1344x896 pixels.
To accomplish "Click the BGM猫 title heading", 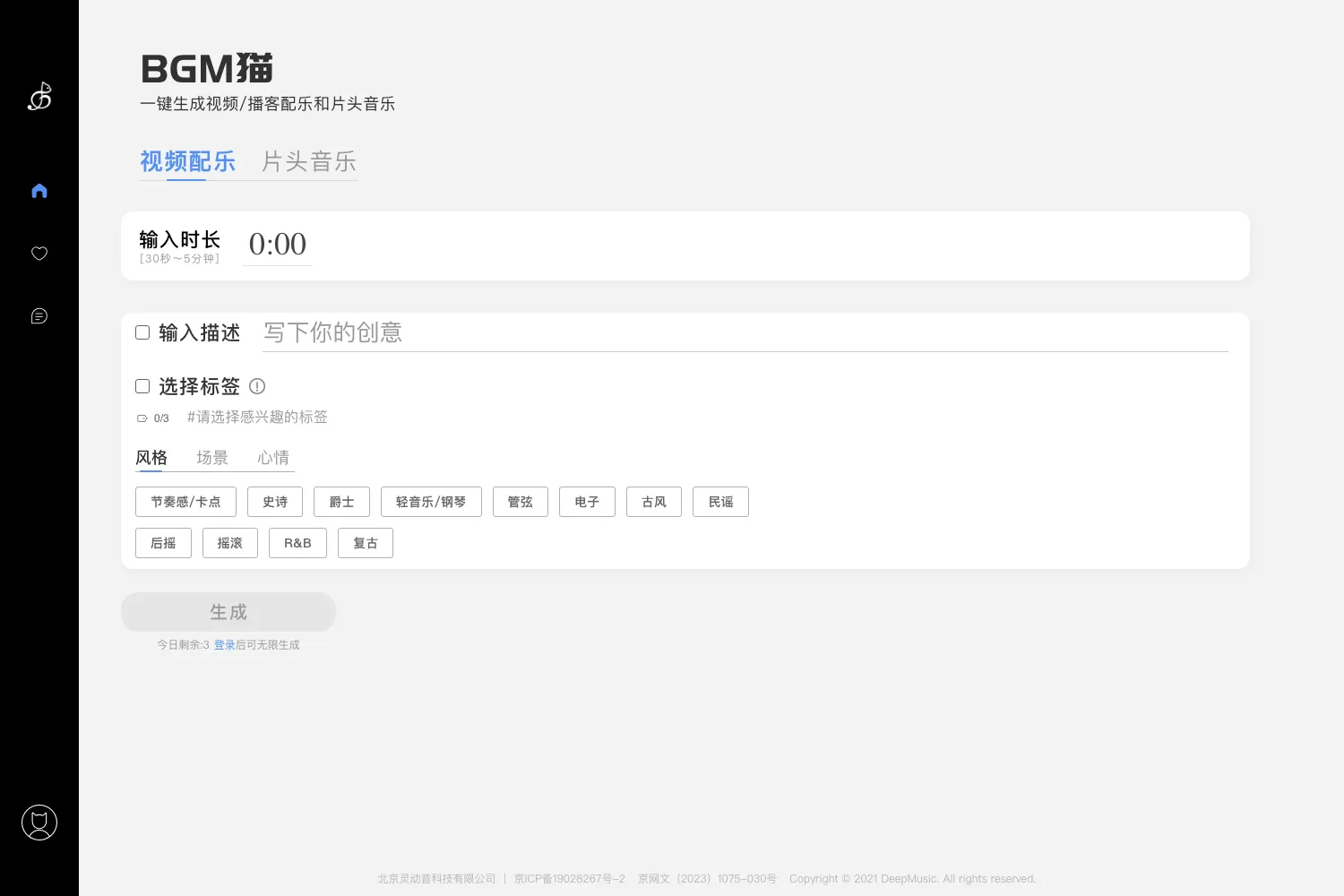I will click(x=207, y=69).
